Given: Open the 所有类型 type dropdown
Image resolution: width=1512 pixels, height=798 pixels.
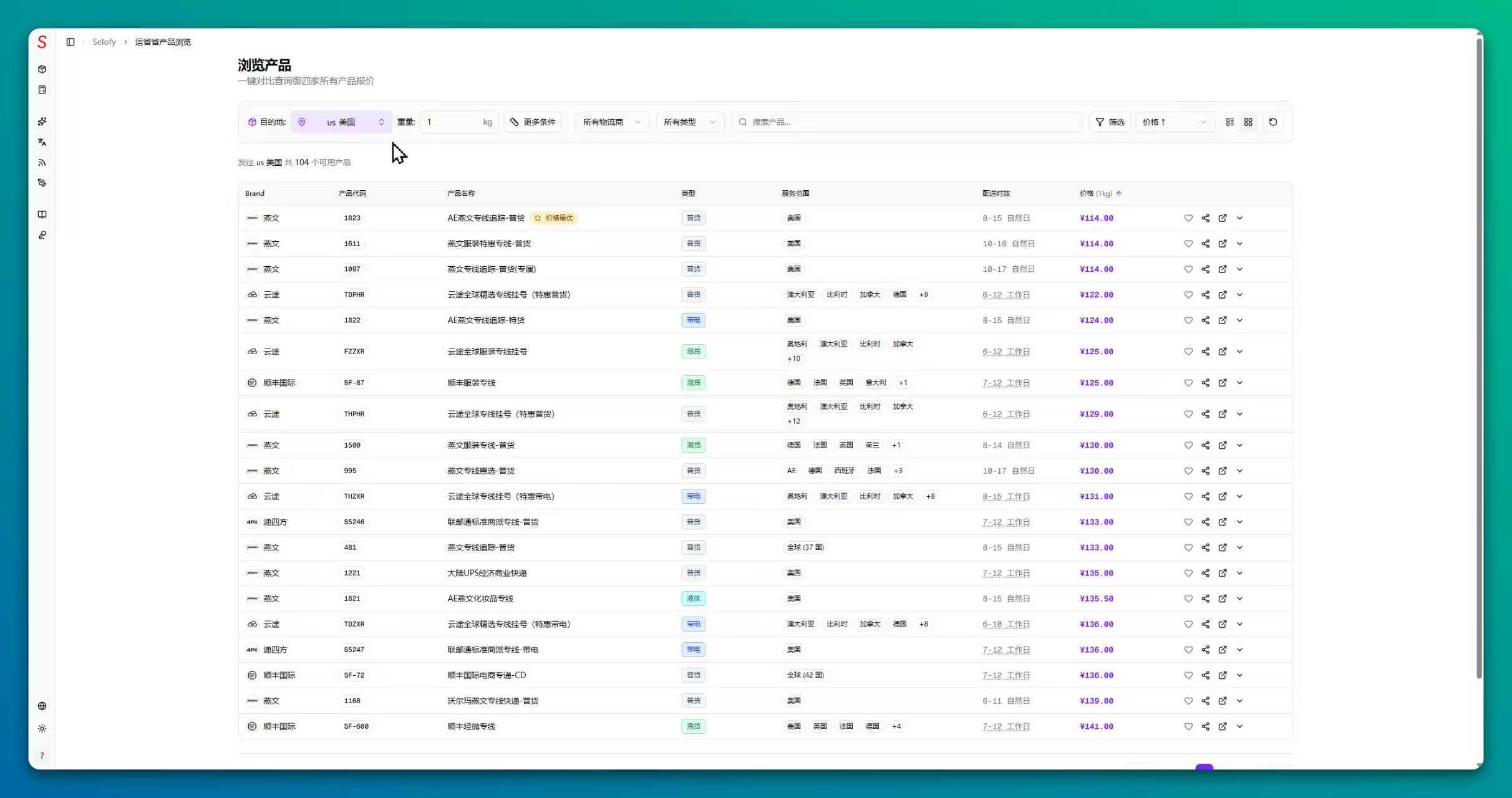Looking at the screenshot, I should click(x=689, y=122).
